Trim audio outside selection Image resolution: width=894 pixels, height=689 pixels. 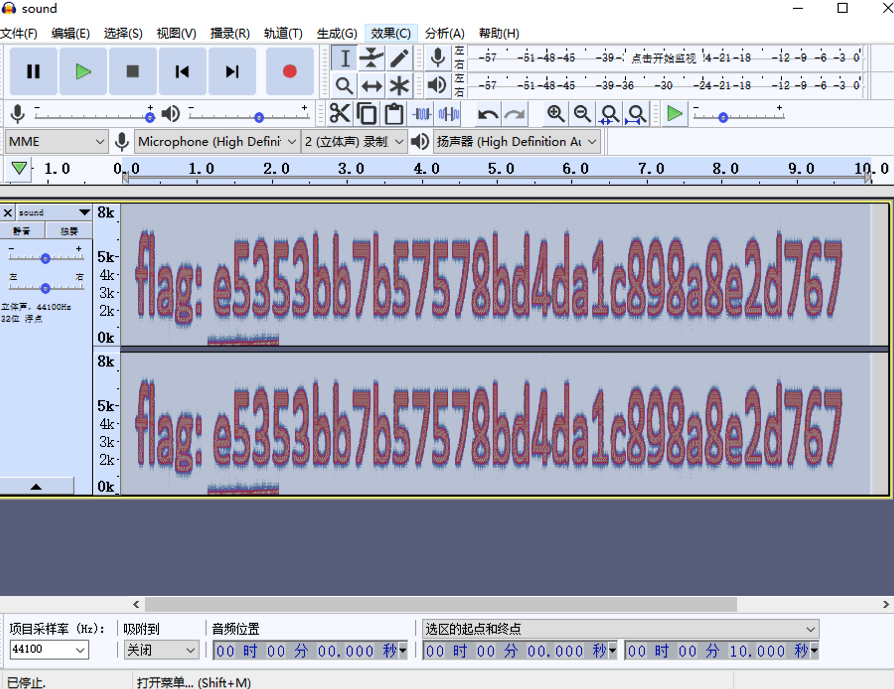[421, 114]
